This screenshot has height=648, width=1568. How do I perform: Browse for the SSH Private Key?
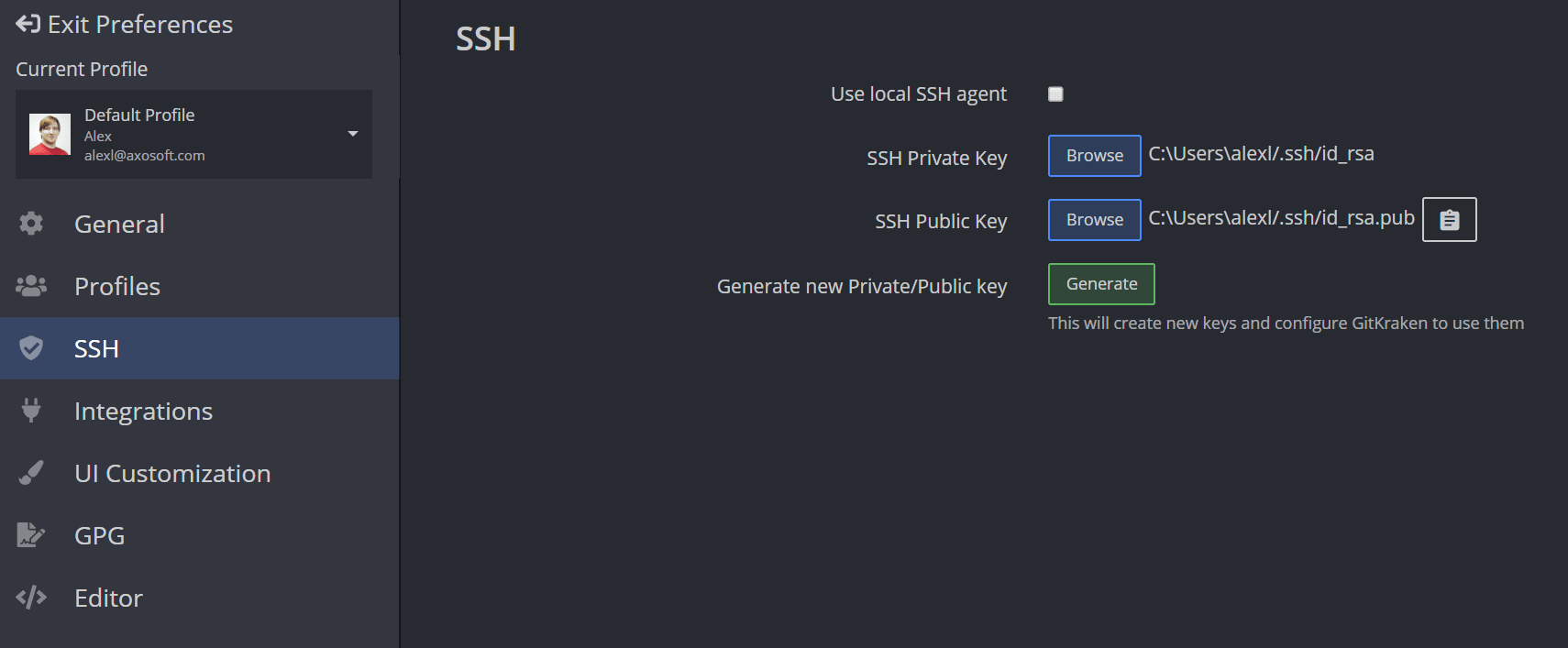pyautogui.click(x=1094, y=156)
